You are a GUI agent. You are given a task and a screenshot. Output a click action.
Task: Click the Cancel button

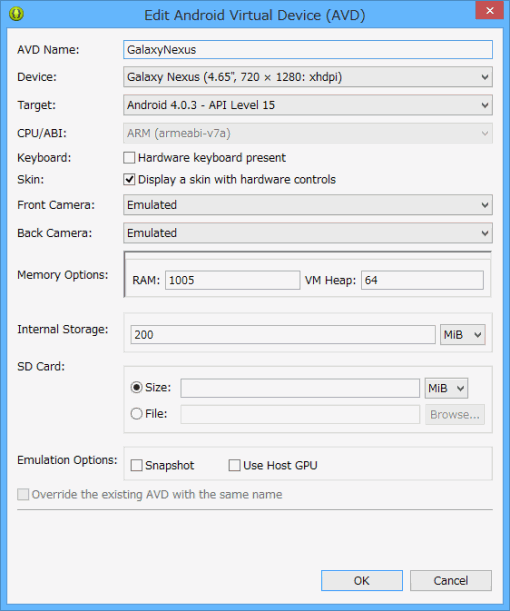pos(451,581)
